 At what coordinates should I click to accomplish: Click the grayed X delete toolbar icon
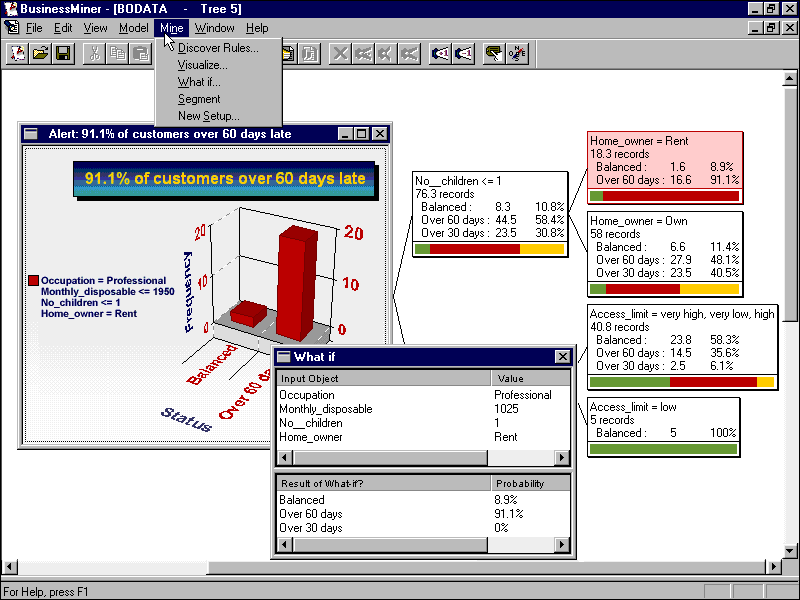click(x=340, y=54)
